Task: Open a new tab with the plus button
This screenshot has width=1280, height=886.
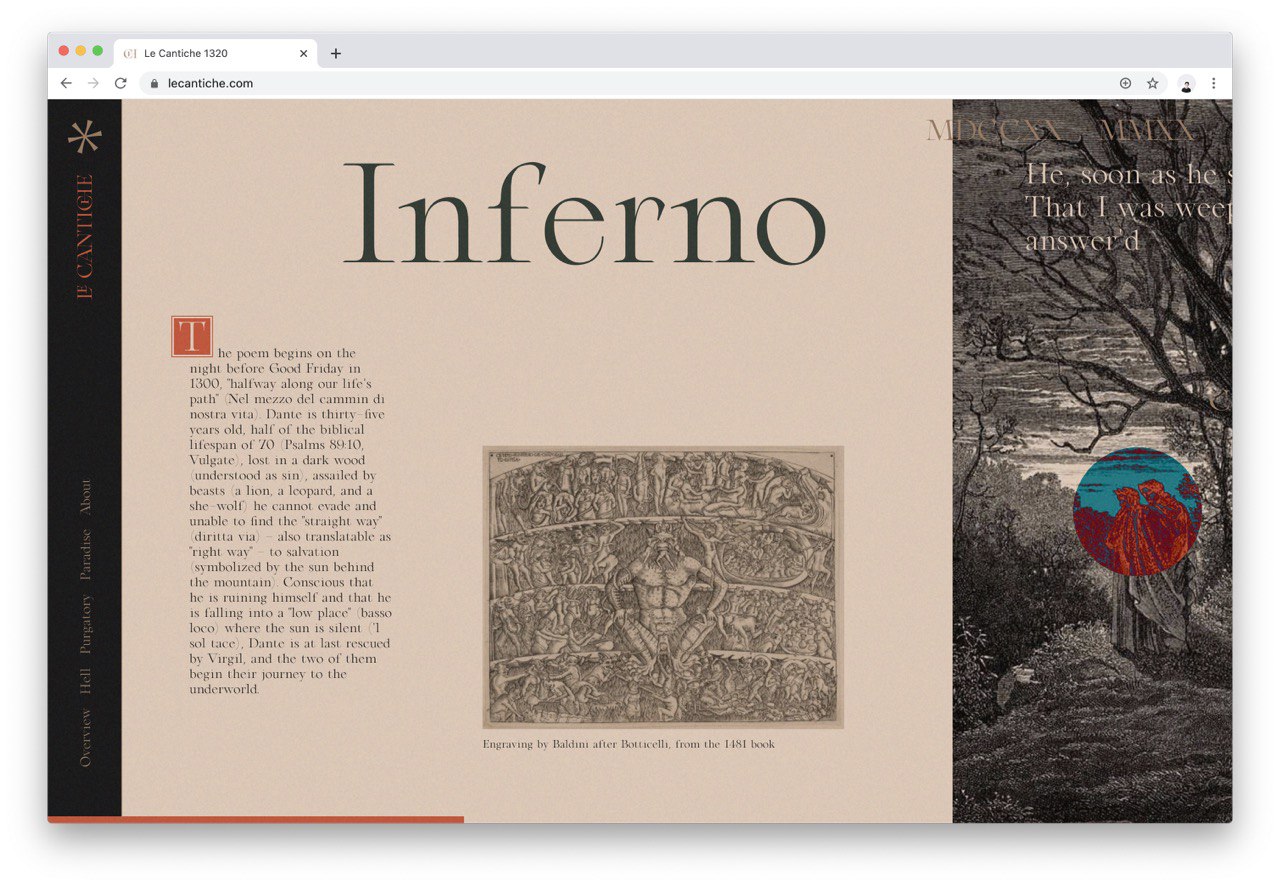Action: coord(336,53)
